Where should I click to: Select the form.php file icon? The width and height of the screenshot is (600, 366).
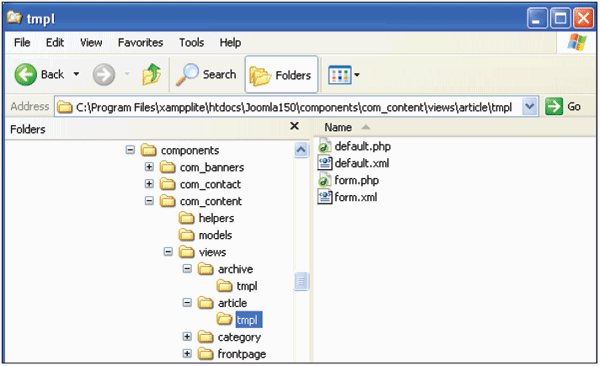(x=324, y=180)
